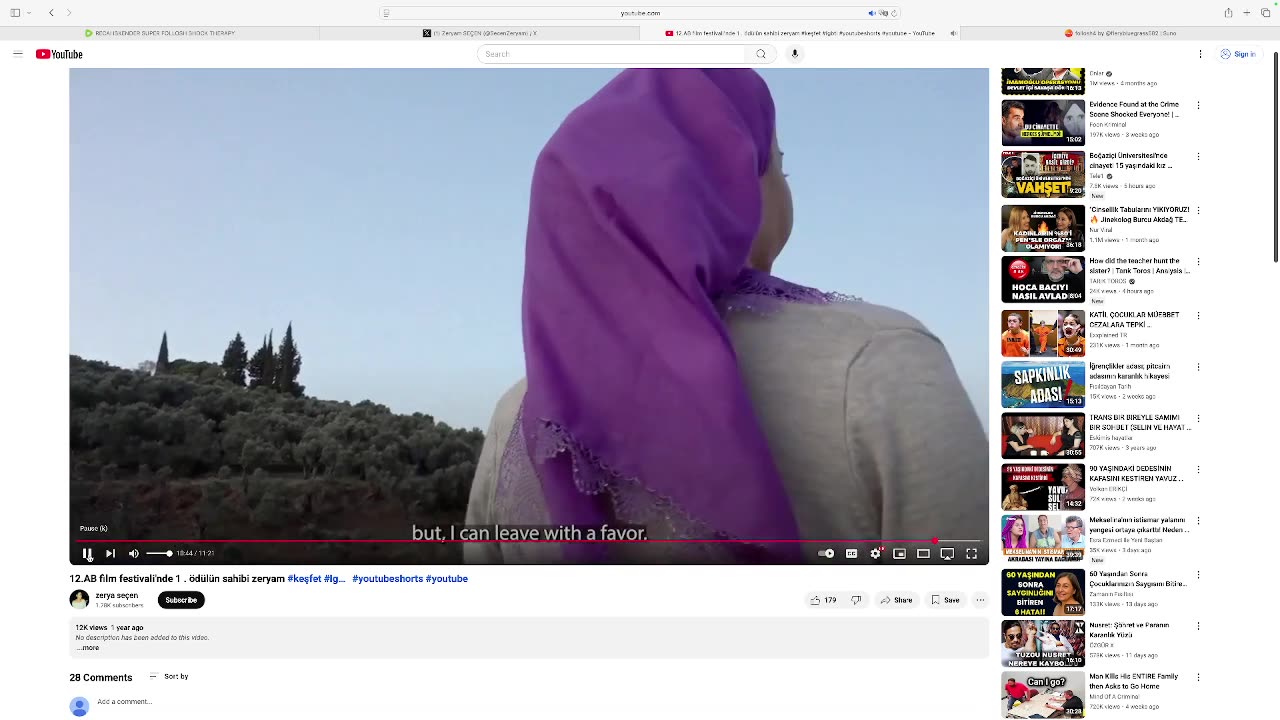
Task: Mute audio on YouTube tab speaker icon
Action: [x=952, y=33]
